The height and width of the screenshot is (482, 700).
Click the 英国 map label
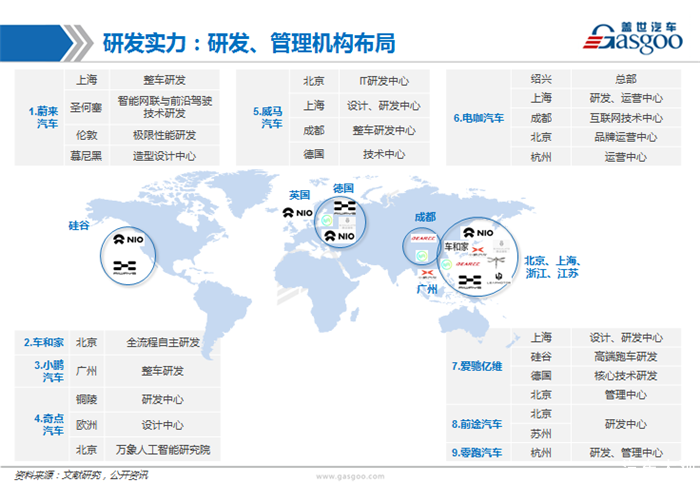[299, 195]
